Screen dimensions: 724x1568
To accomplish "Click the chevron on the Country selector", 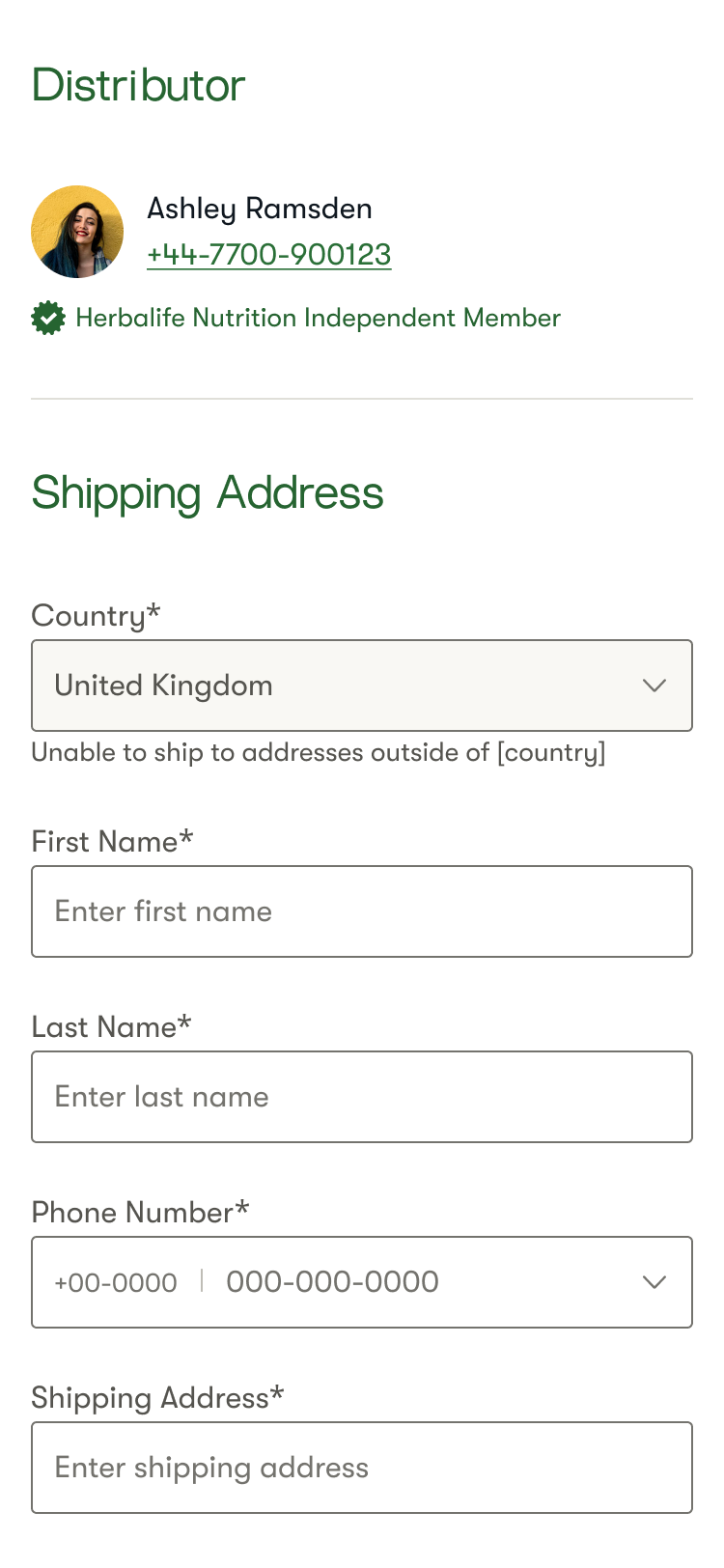I will [x=654, y=686].
